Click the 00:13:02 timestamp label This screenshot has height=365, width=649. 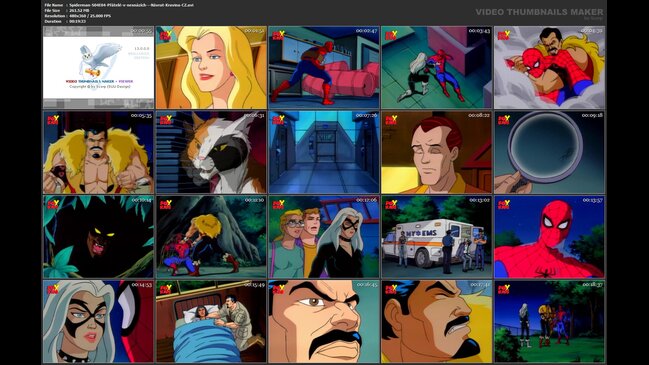(479, 200)
